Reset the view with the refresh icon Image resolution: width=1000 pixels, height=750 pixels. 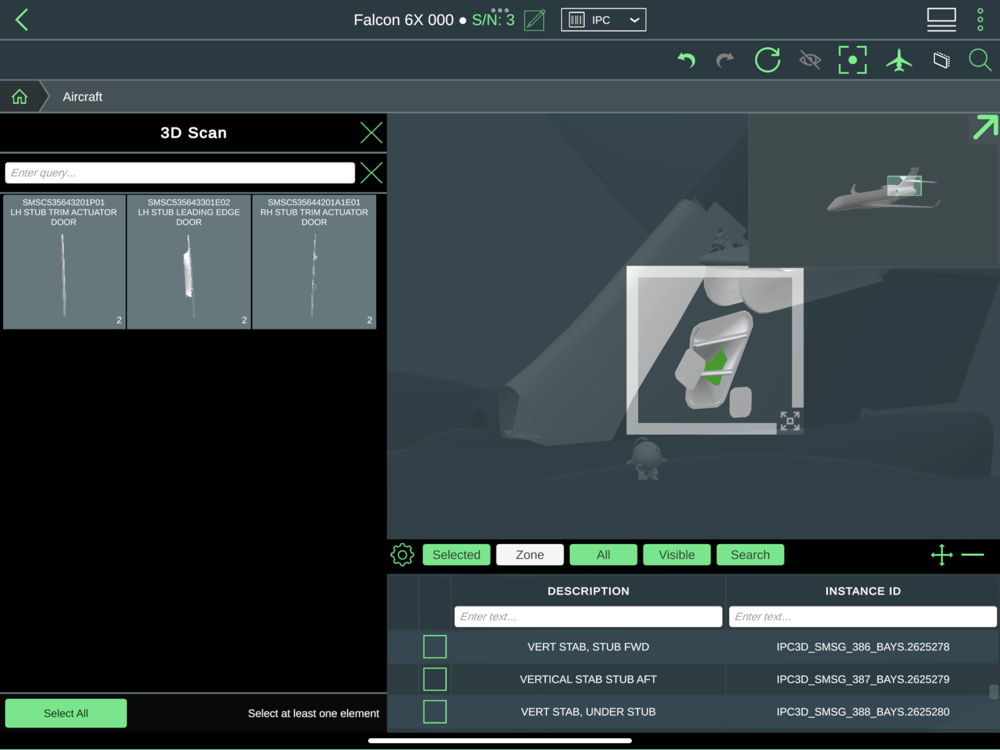[768, 61]
